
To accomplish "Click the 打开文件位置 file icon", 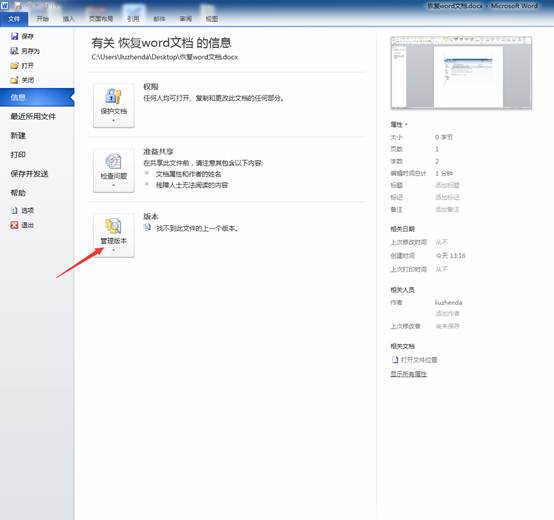I will [x=395, y=360].
